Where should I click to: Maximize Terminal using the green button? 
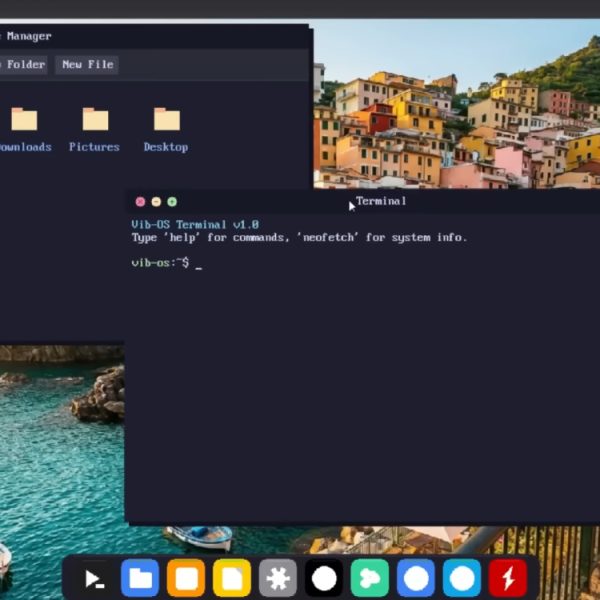[x=172, y=202]
